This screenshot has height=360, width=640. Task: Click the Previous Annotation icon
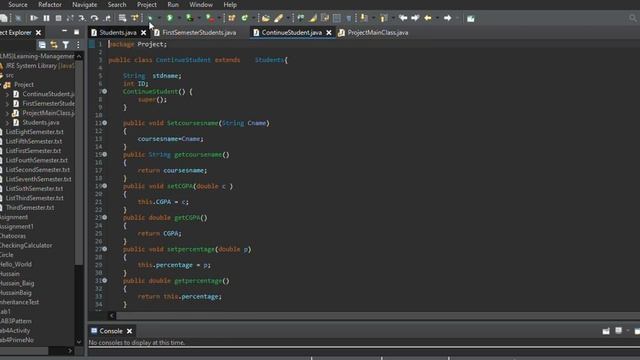point(383,18)
